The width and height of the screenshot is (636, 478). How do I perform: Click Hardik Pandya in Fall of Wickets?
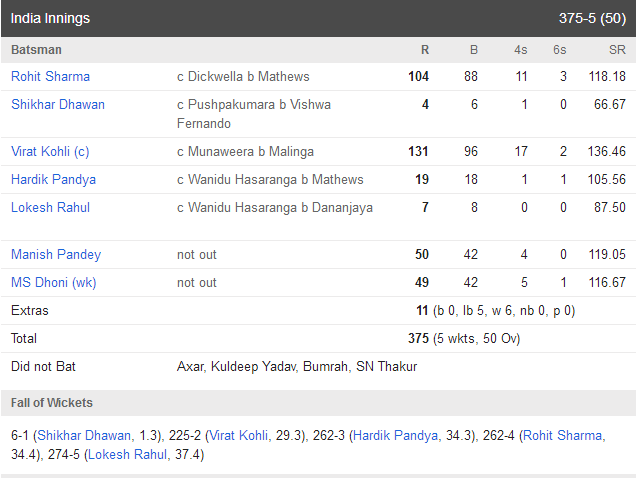[x=395, y=435]
